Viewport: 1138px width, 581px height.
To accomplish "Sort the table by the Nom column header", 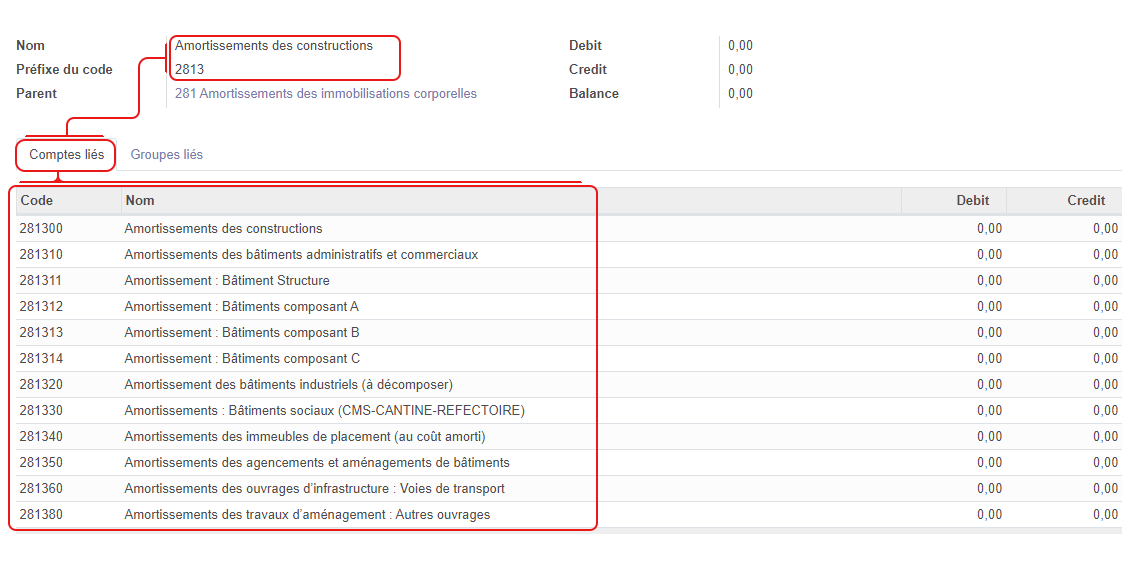I will (511, 201).
